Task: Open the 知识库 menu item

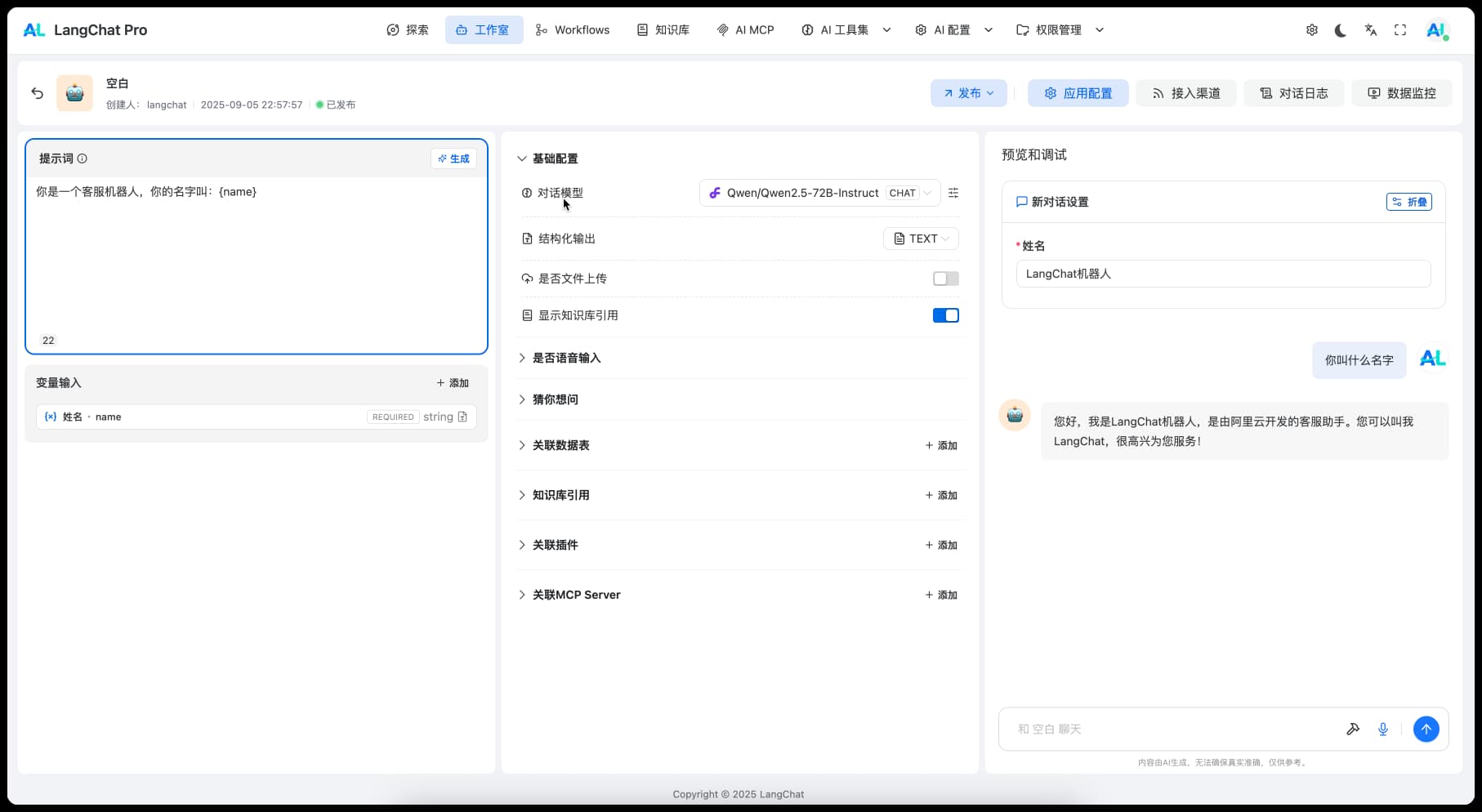Action: [x=663, y=30]
